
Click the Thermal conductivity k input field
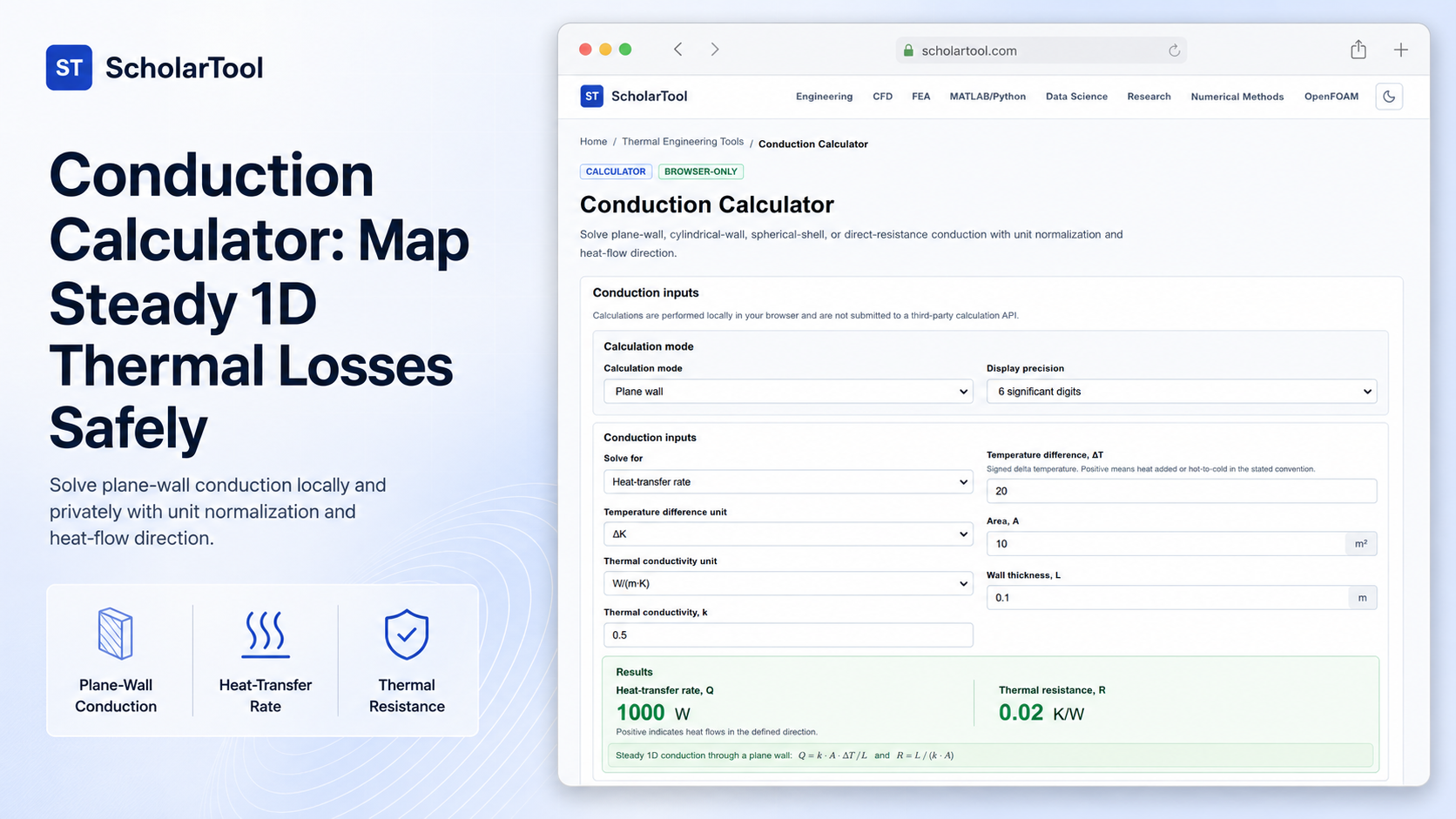tap(788, 635)
